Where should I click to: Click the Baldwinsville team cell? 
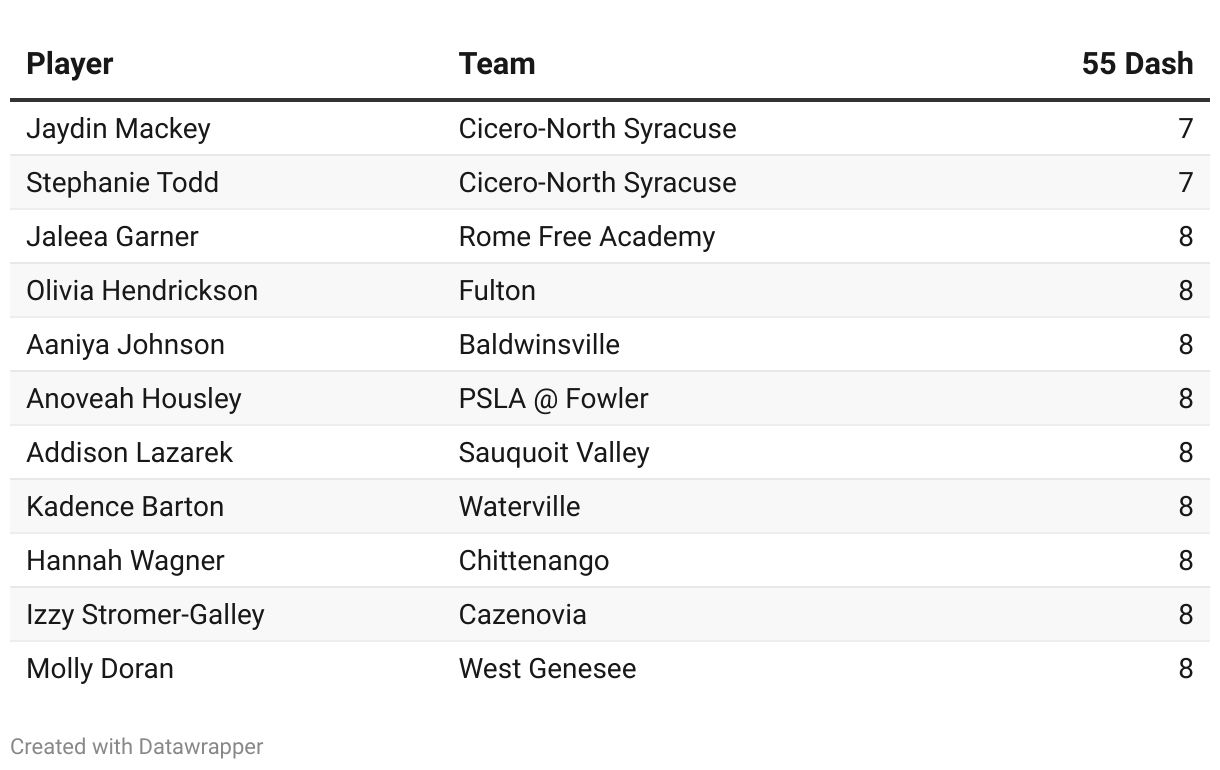[x=539, y=345]
